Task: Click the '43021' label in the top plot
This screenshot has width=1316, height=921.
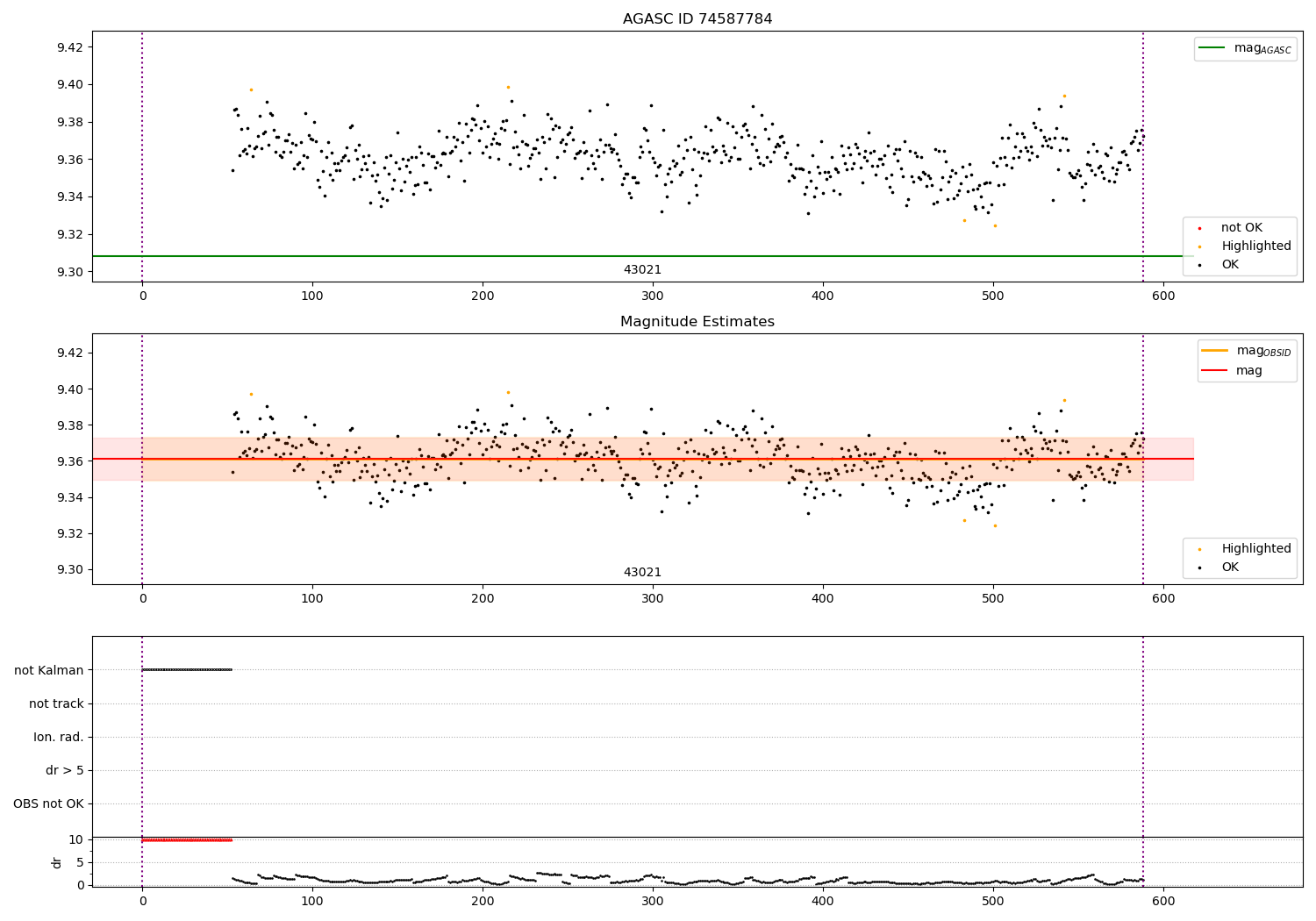Action: coord(642,270)
